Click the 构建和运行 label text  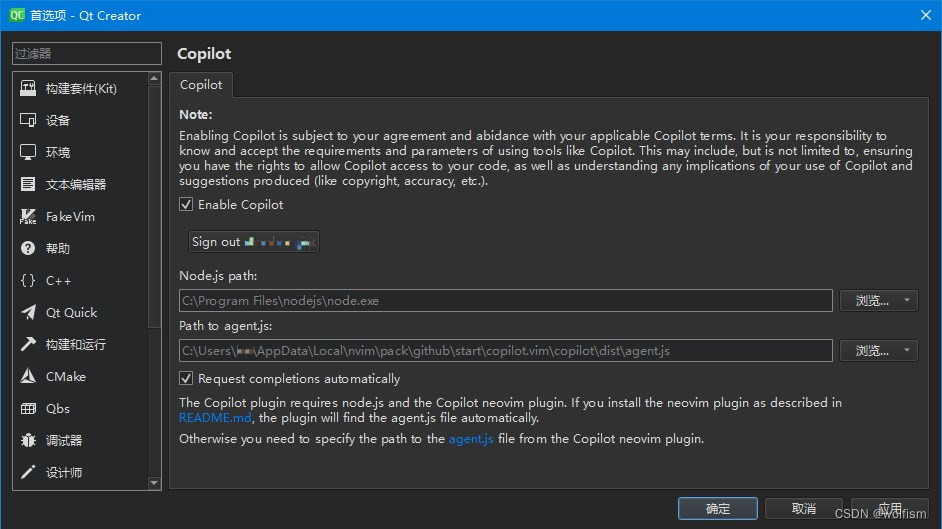(76, 344)
